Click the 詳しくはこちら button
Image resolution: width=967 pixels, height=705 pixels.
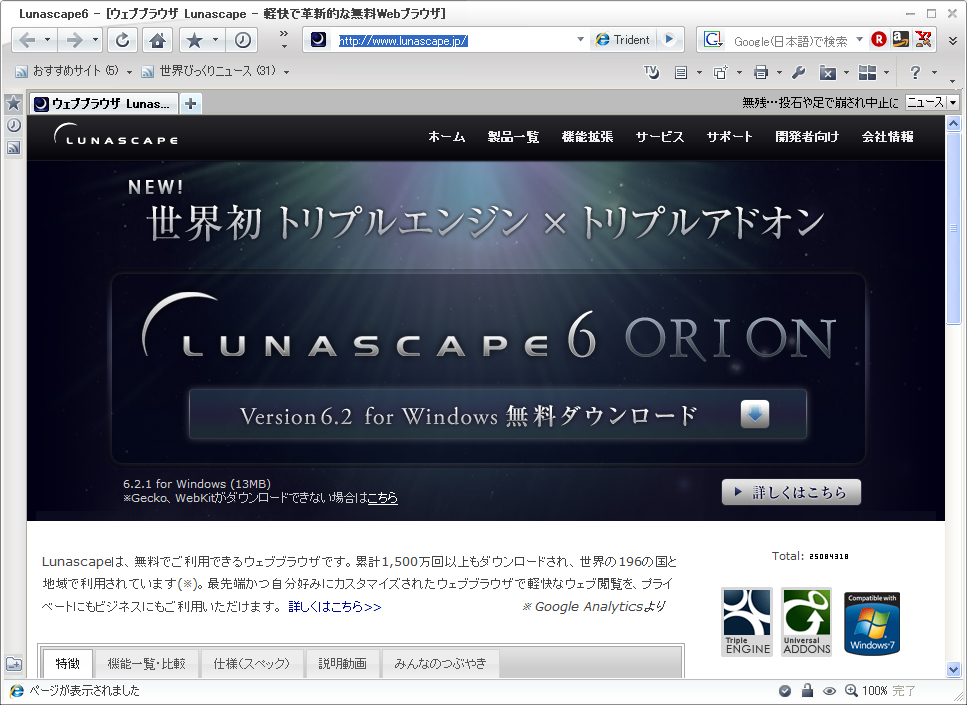tap(791, 492)
